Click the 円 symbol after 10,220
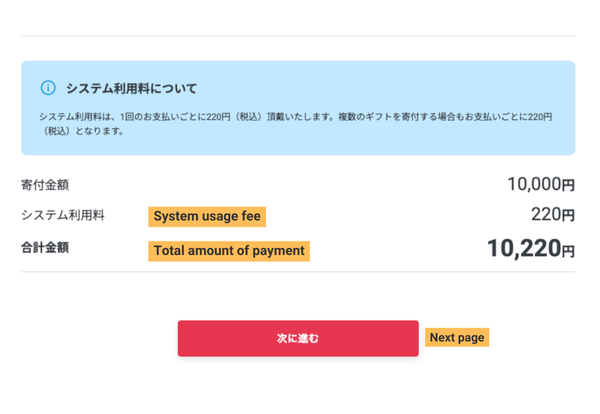600x414 pixels. [568, 251]
